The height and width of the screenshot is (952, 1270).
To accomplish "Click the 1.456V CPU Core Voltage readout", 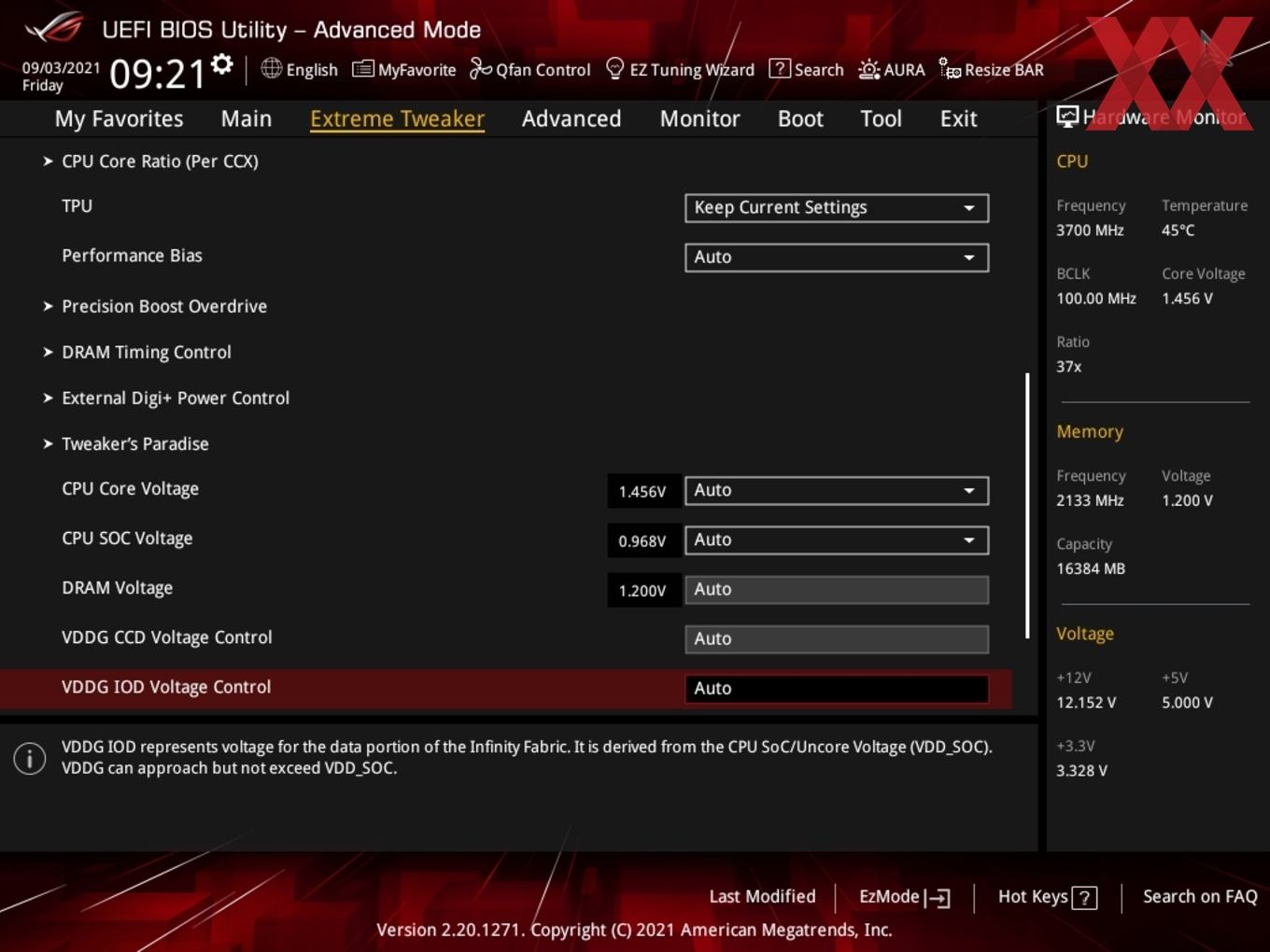I will click(x=642, y=491).
